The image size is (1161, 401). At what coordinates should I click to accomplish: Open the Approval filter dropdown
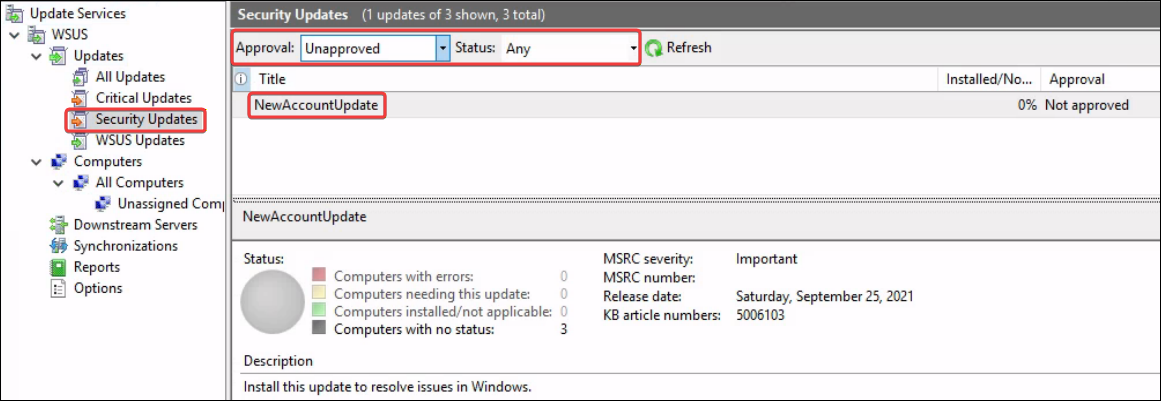[443, 48]
